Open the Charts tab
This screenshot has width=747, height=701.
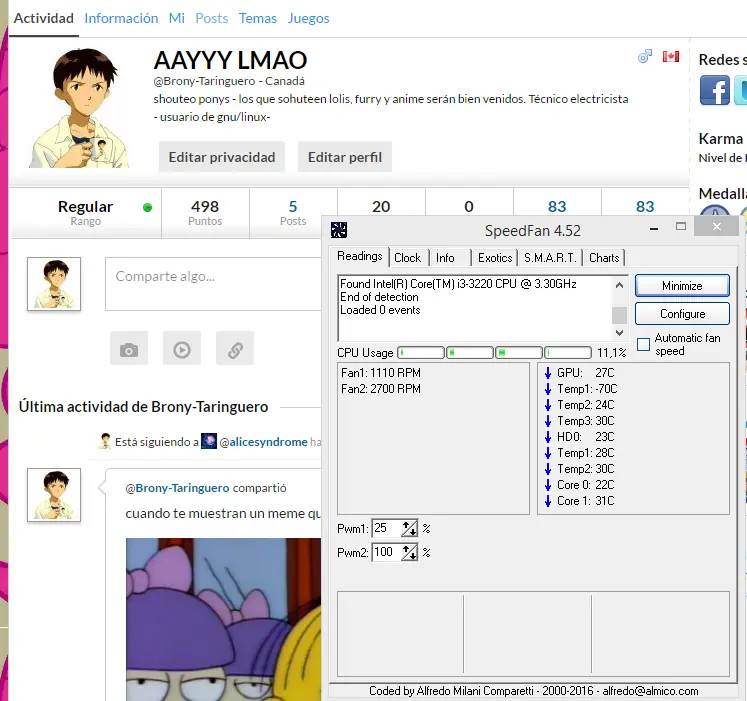coord(604,258)
